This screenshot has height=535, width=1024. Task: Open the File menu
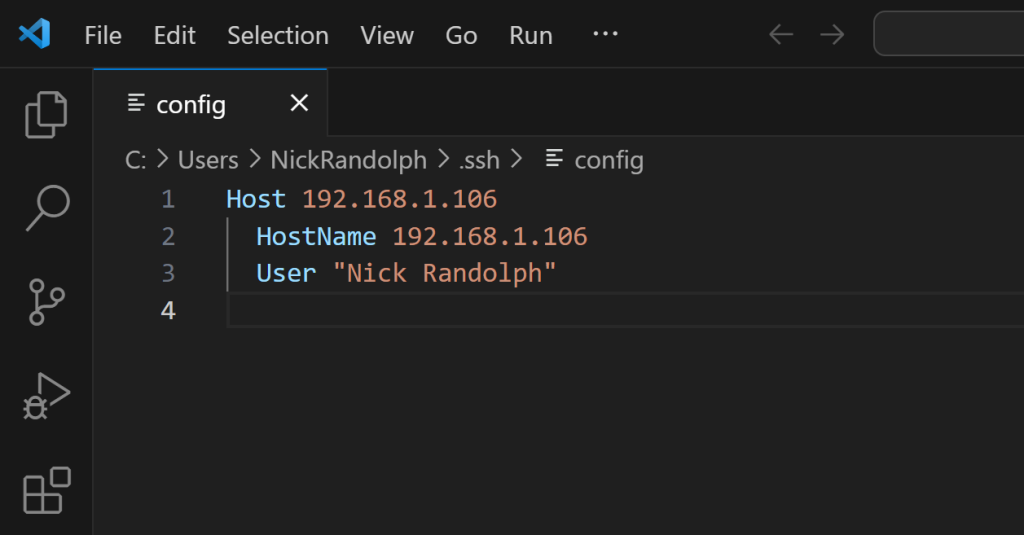pos(103,35)
